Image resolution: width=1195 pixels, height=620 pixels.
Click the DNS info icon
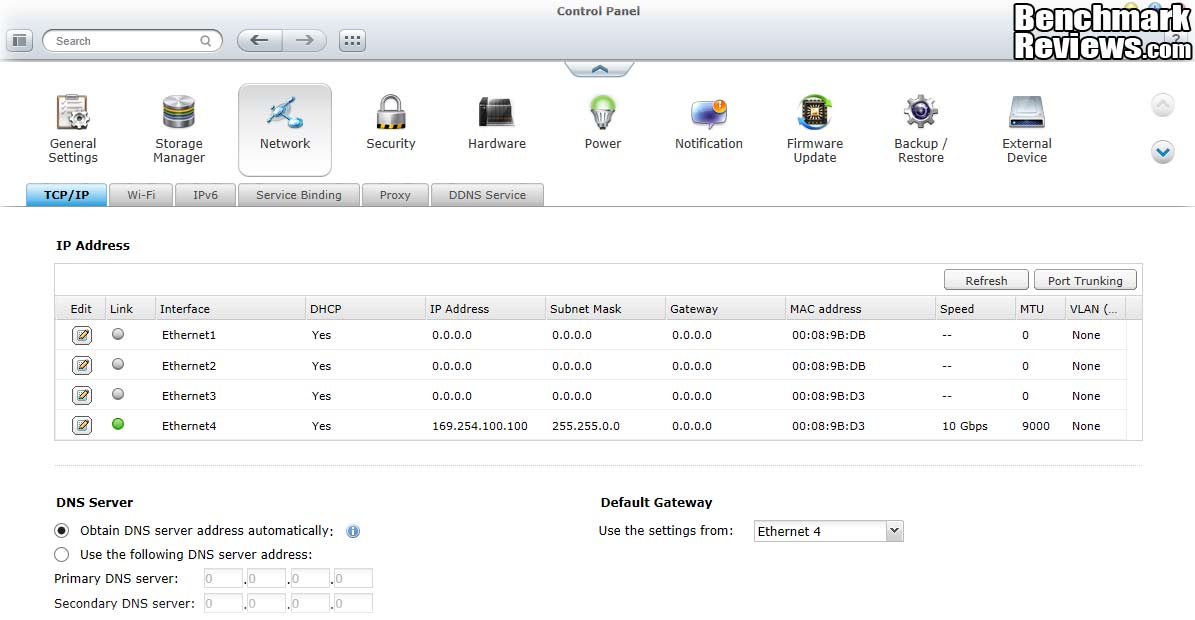click(353, 532)
